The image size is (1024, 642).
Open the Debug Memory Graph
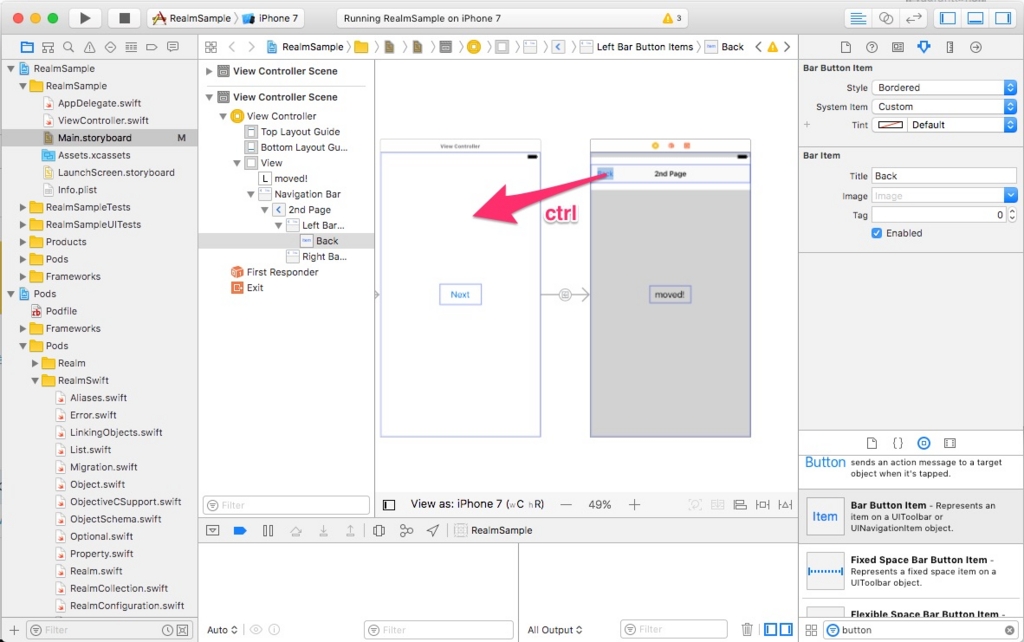tap(406, 530)
